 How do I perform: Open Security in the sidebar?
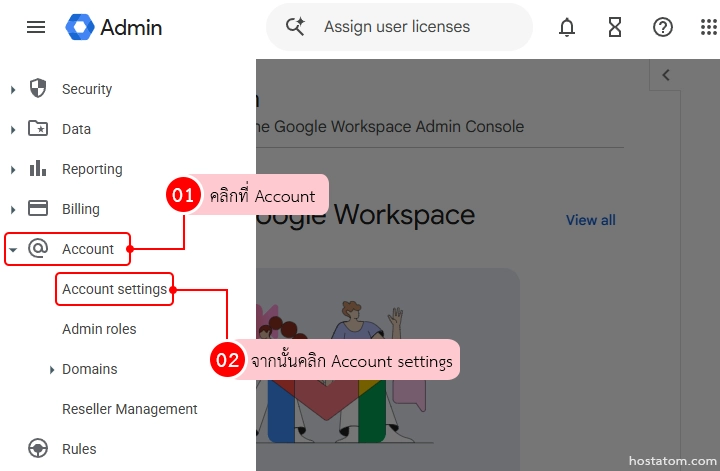pyautogui.click(x=87, y=89)
